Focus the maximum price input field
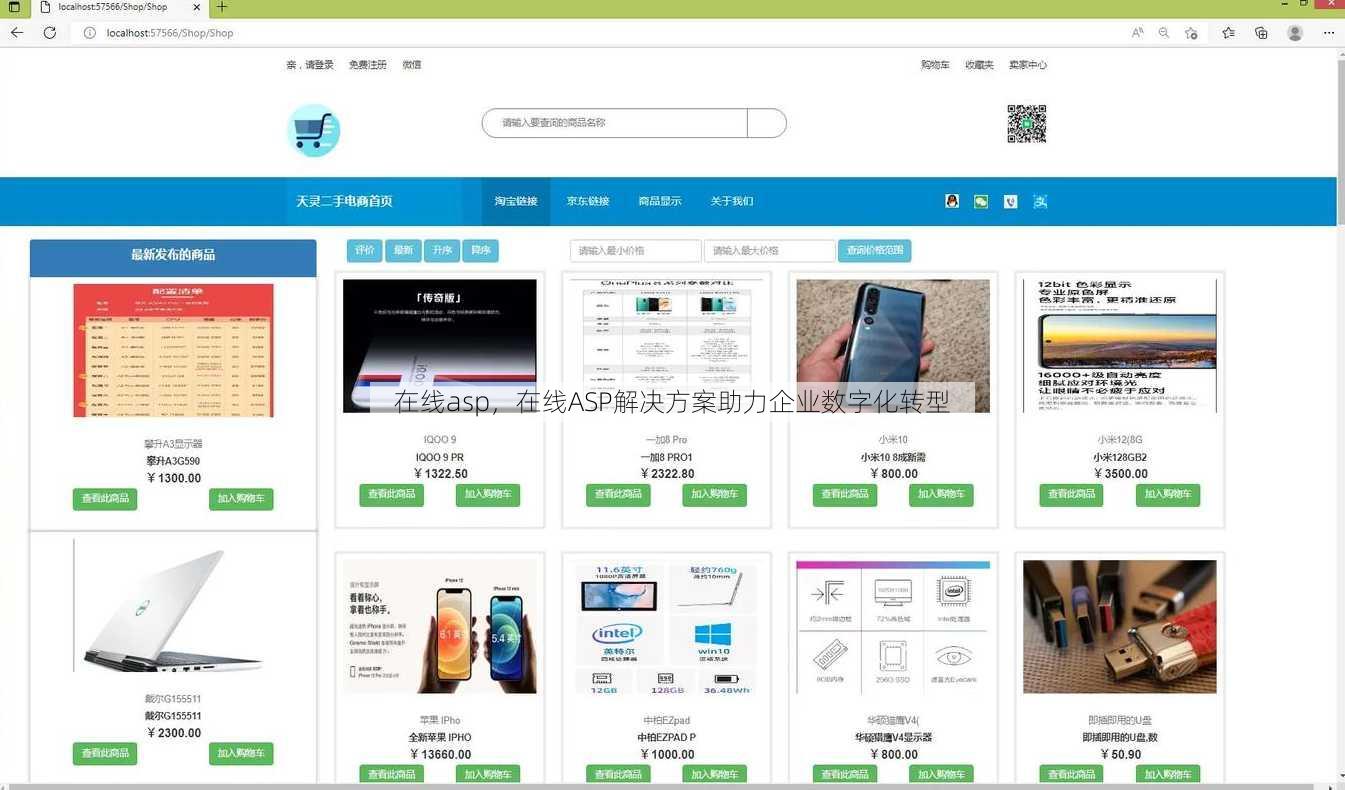This screenshot has height=790, width=1345. (770, 251)
